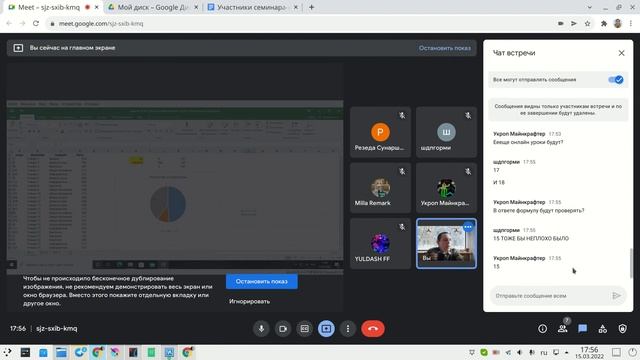Click the volume icon in system tray

click(520, 352)
